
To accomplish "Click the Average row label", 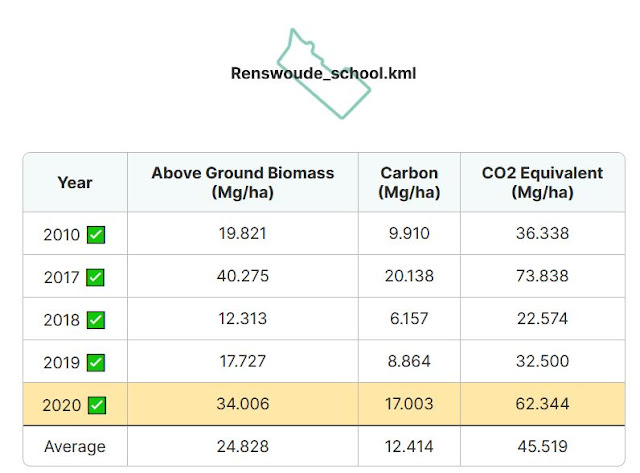I will (x=75, y=446).
